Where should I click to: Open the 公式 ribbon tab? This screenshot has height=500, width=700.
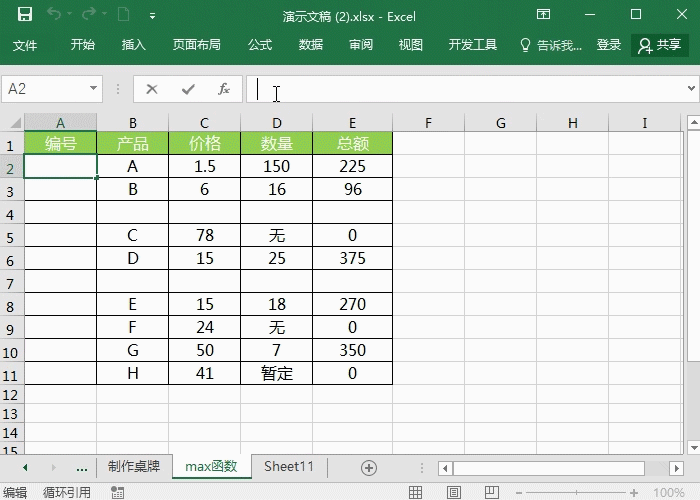pos(260,45)
